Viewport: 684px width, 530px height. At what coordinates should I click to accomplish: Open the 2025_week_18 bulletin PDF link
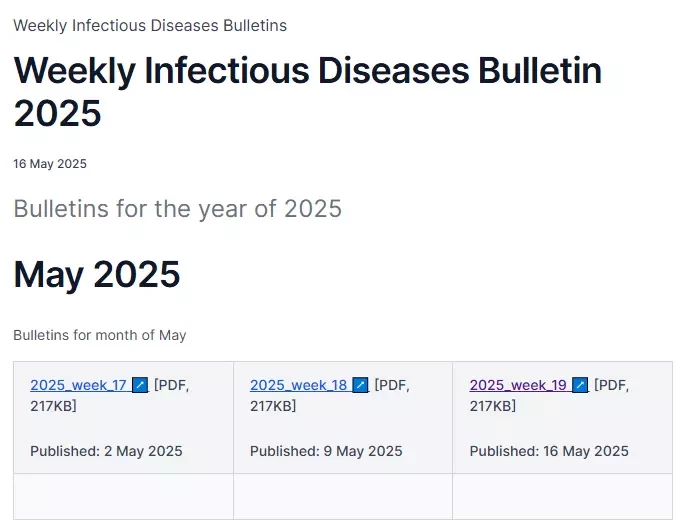click(x=298, y=385)
